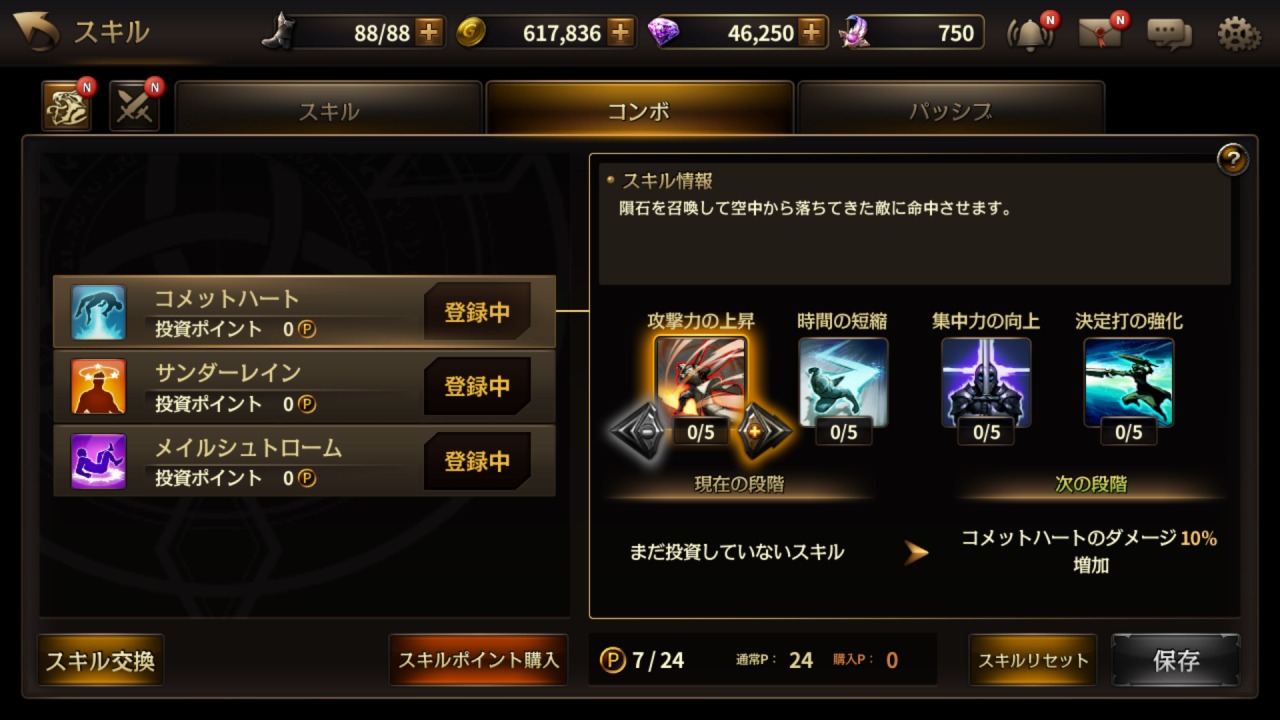
Task: Select the 時間の短縮 skill icon
Action: click(x=843, y=382)
